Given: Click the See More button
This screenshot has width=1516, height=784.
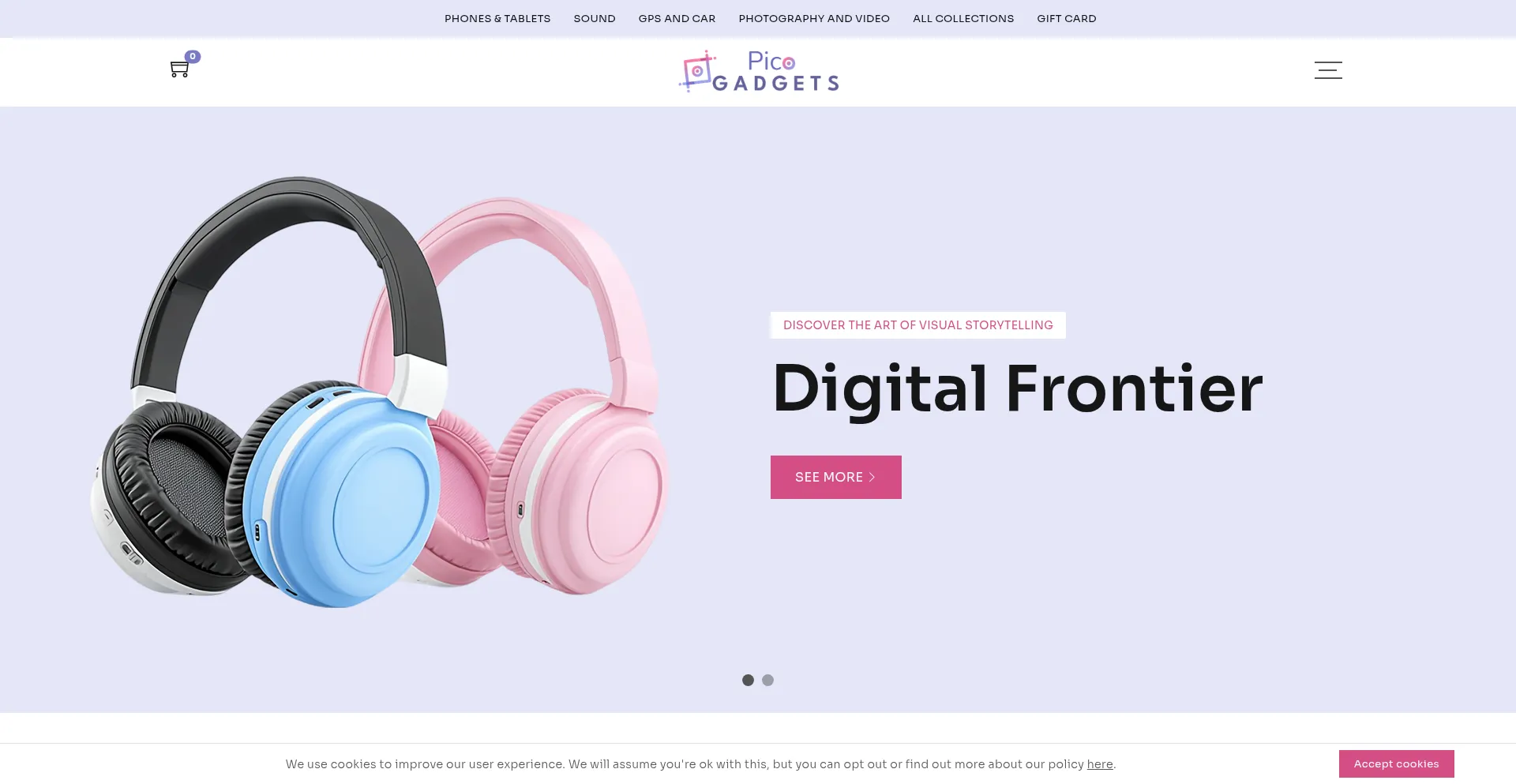Looking at the screenshot, I should (836, 477).
